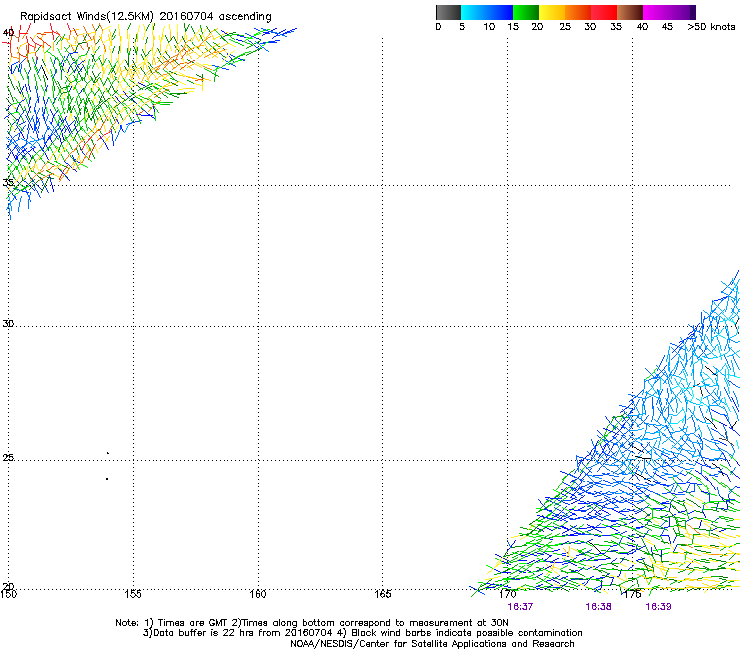Image resolution: width=740 pixels, height=650 pixels.
Task: Click the latitude label 30
Action: click(8, 323)
